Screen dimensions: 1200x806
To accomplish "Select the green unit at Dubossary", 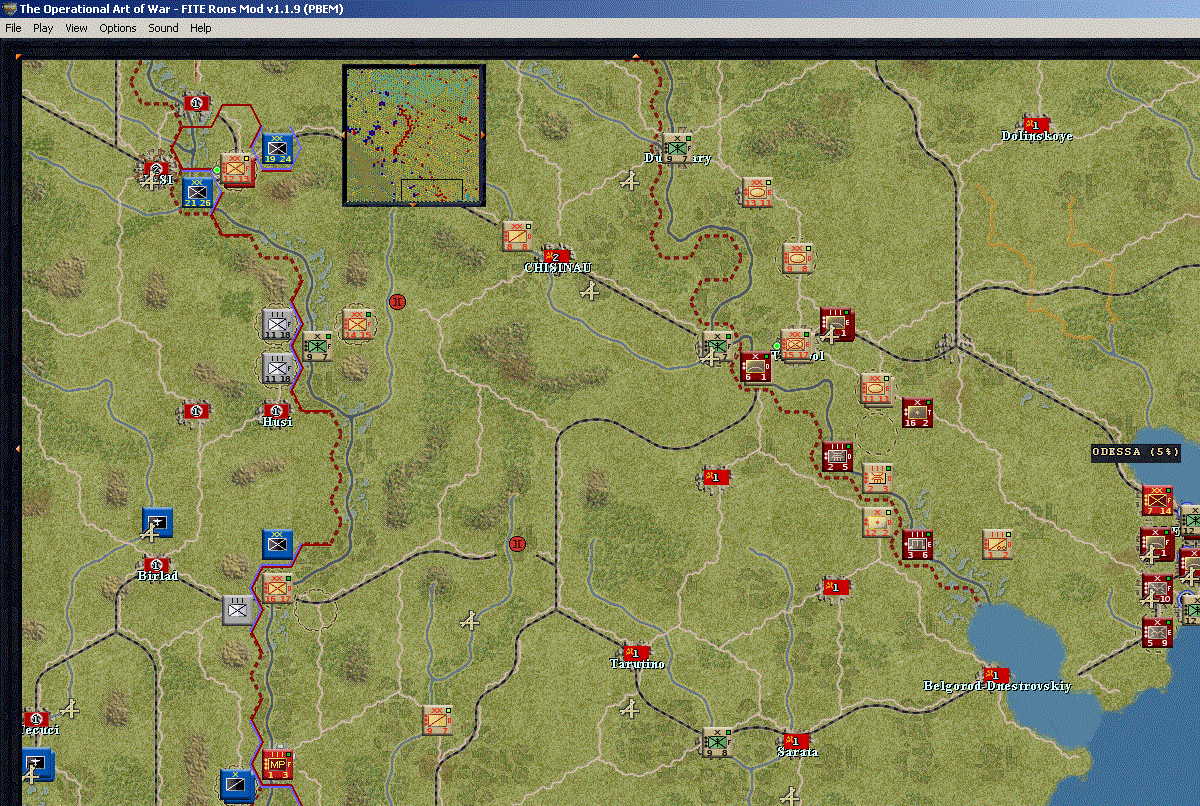I will 678,148.
